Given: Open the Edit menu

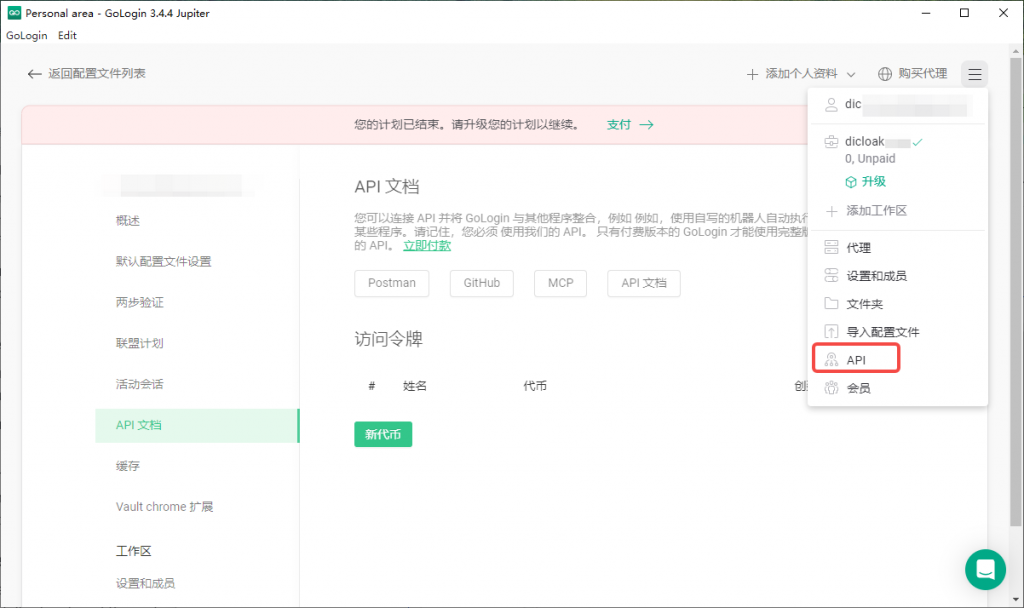Looking at the screenshot, I should click(x=67, y=35).
